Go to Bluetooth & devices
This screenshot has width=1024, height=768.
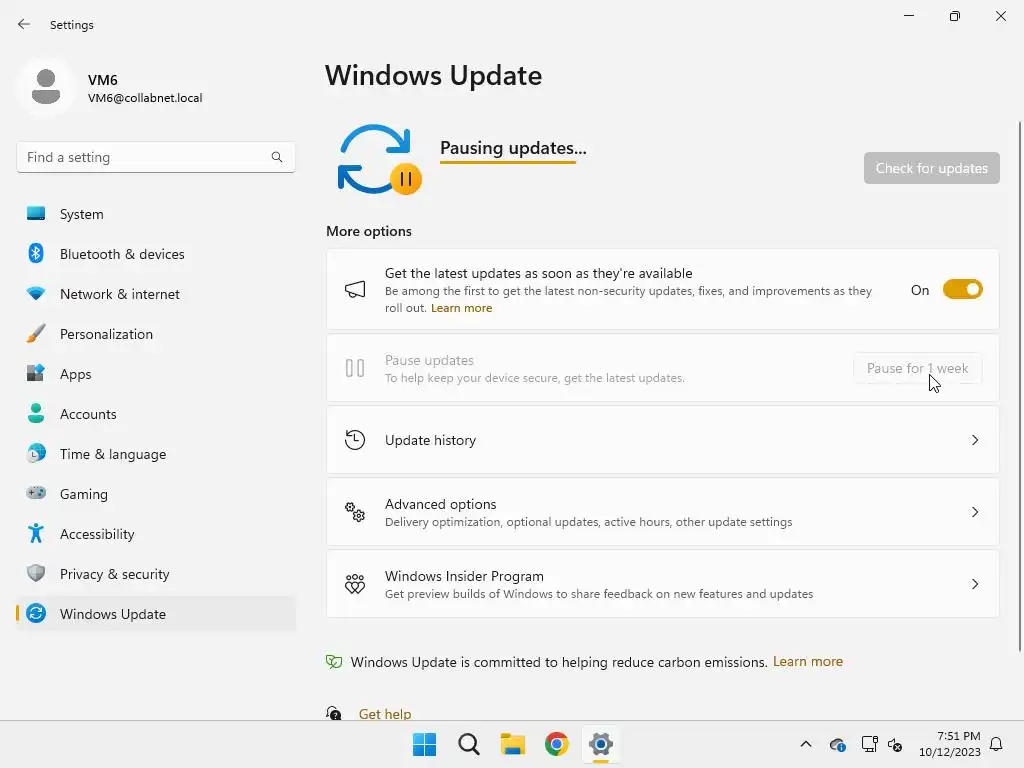point(155,253)
